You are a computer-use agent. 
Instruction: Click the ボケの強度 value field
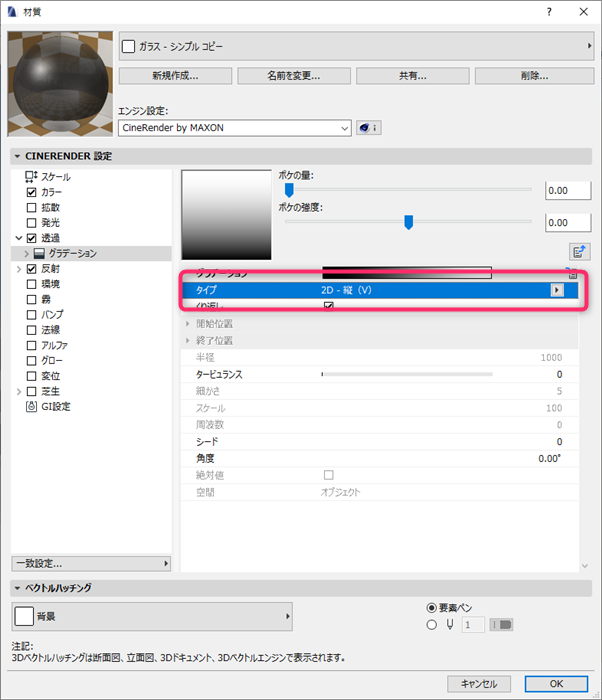[568, 223]
